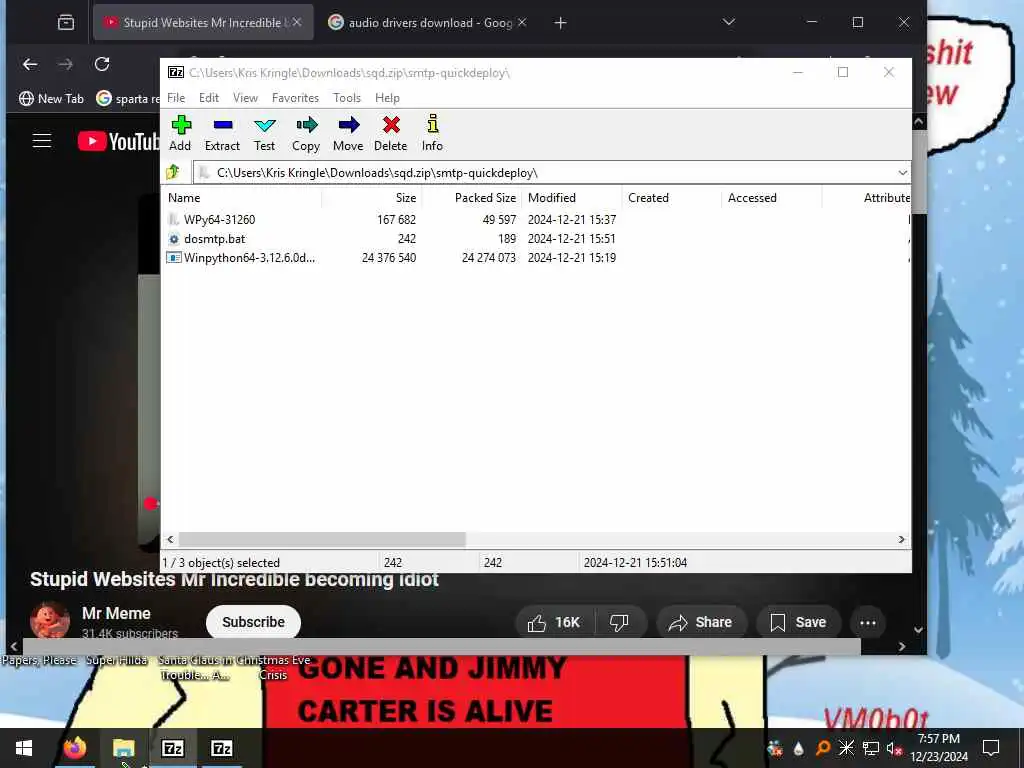Expand the 7-Zip address path dropdown
This screenshot has height=768, width=1024.
tap(903, 173)
